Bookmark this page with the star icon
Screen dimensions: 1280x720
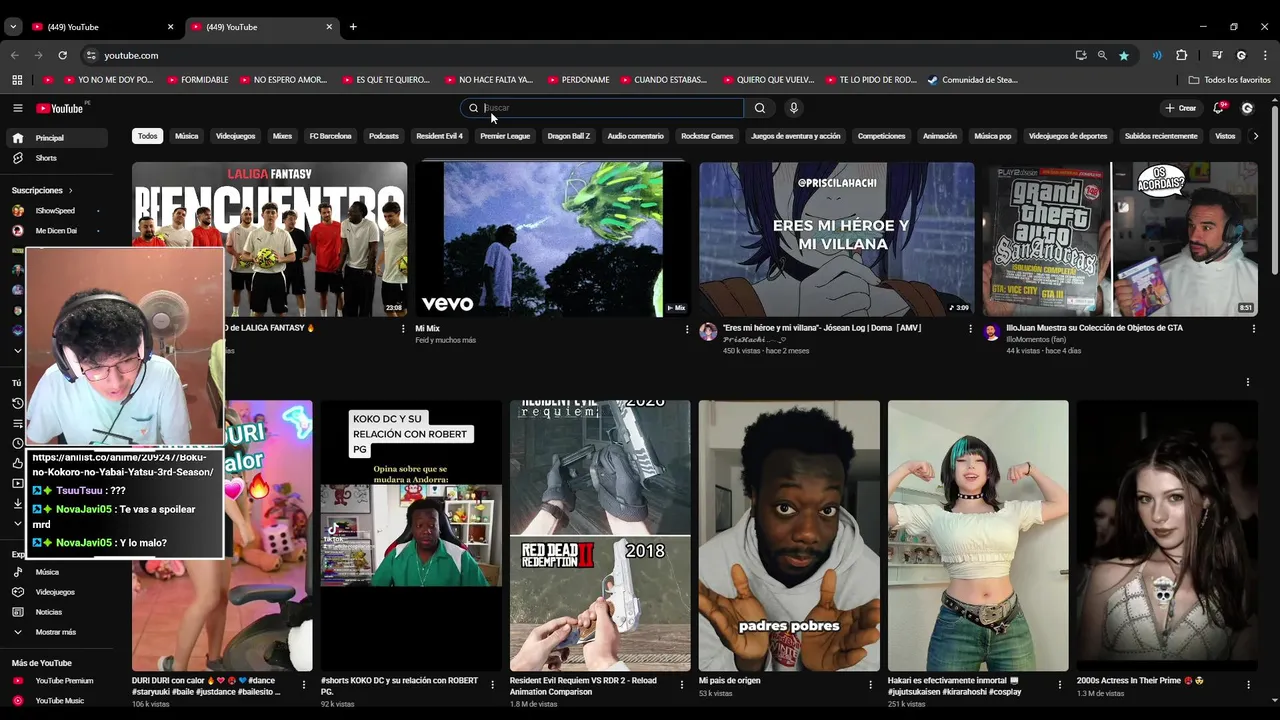click(x=1124, y=56)
